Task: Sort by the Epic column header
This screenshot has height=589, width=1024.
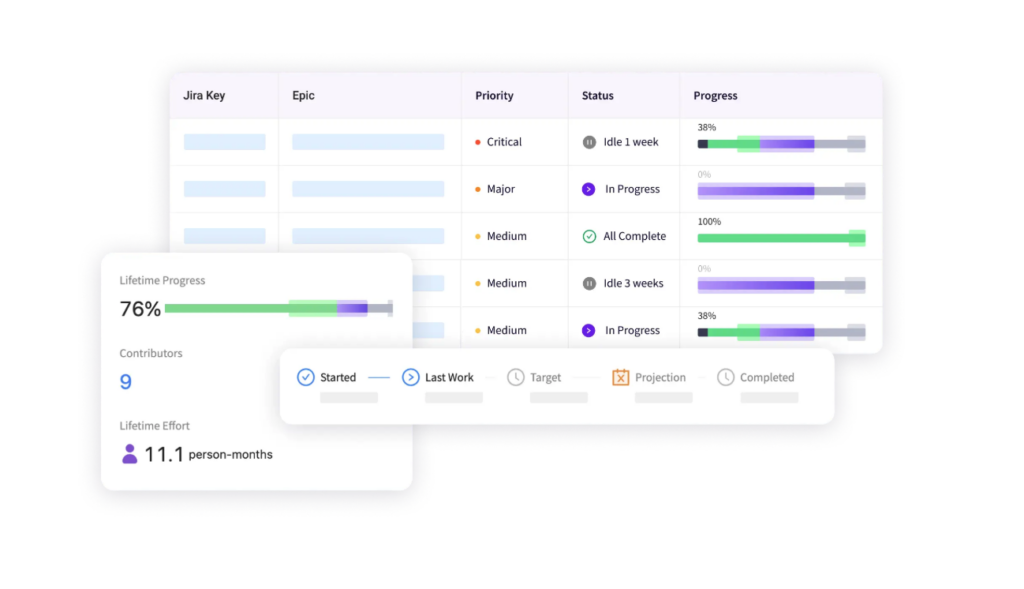Action: [303, 96]
